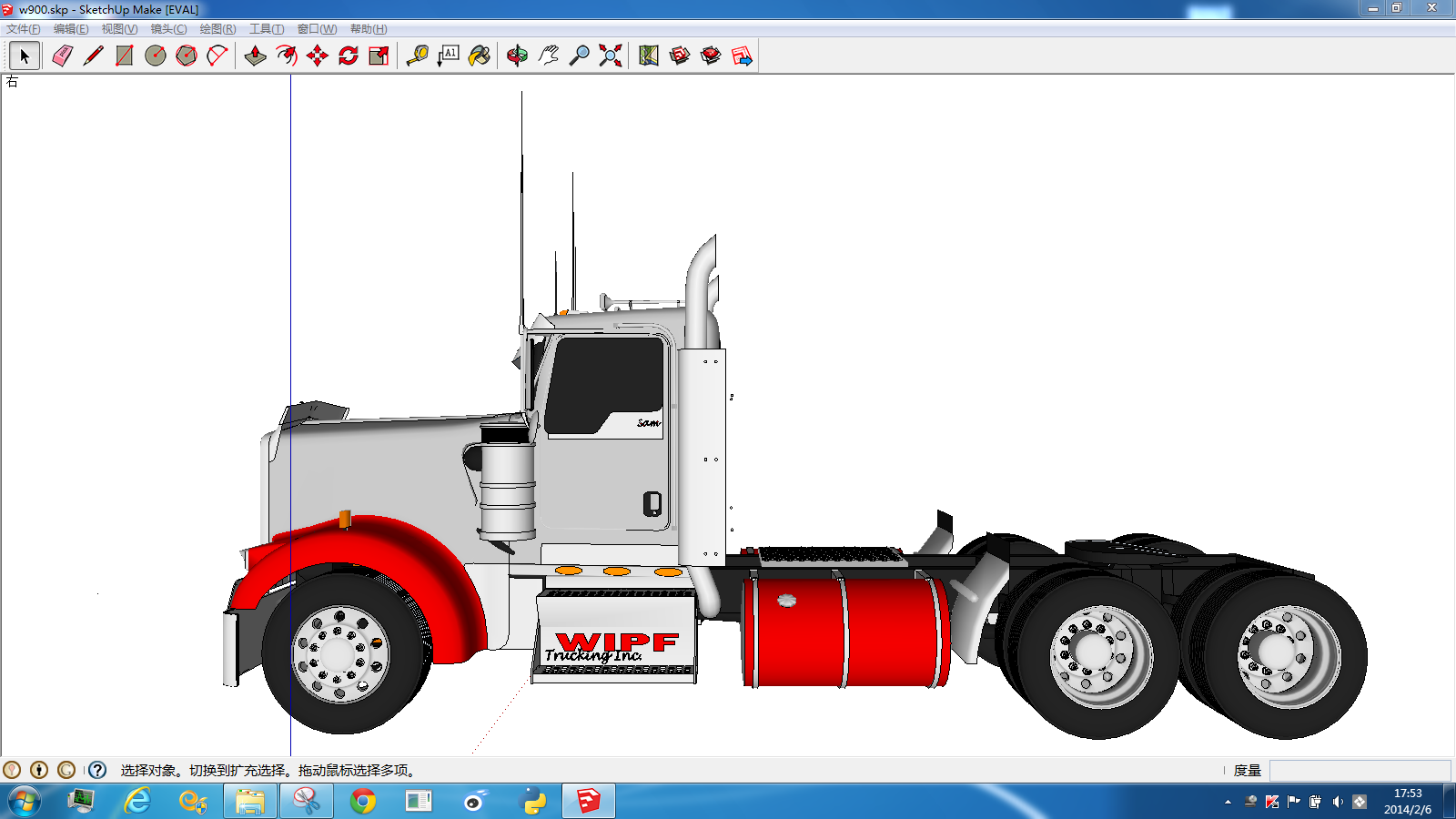Select the Push/Pull tool
The height and width of the screenshot is (819, 1456).
click(x=256, y=56)
